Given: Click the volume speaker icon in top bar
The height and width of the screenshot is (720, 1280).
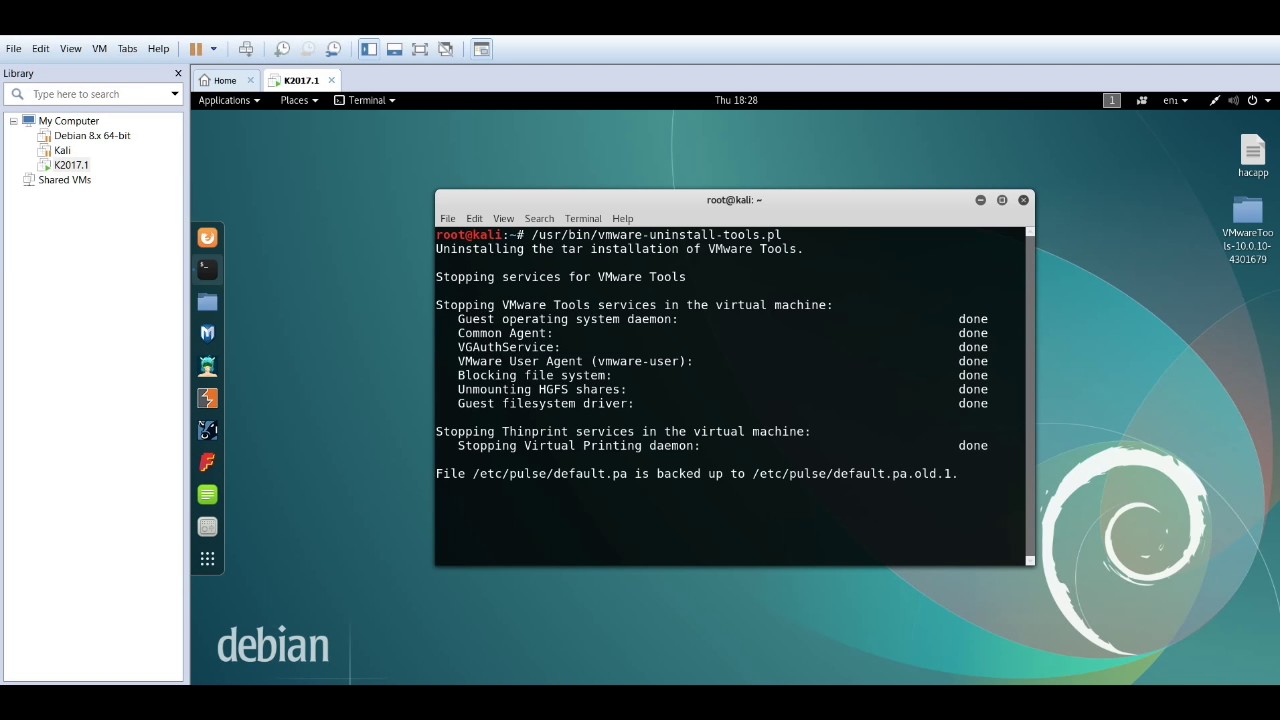Looking at the screenshot, I should pos(1233,100).
